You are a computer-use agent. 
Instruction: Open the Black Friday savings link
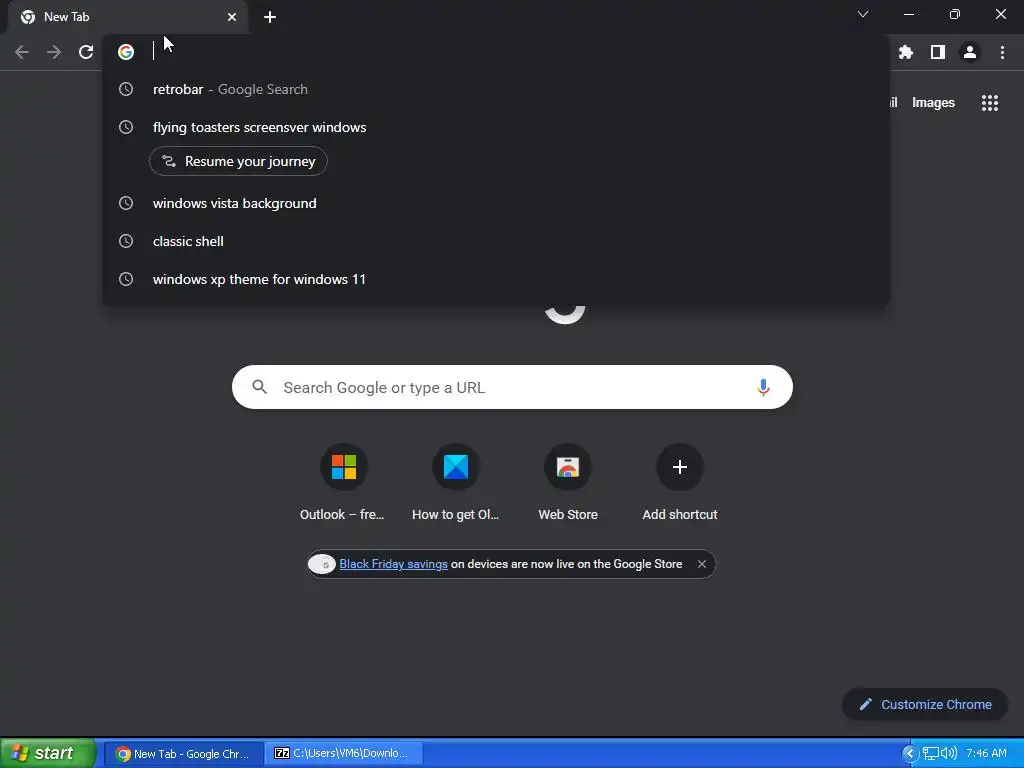(x=393, y=564)
